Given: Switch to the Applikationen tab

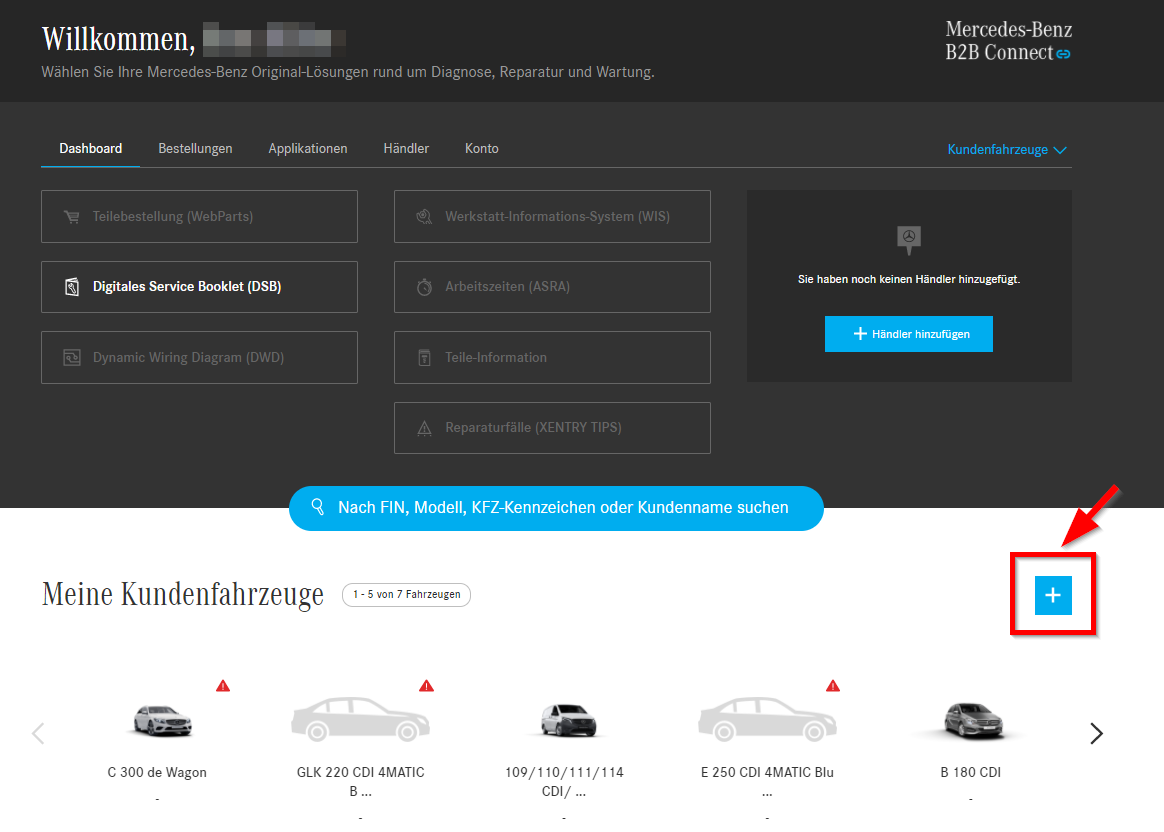Looking at the screenshot, I should pyautogui.click(x=308, y=149).
